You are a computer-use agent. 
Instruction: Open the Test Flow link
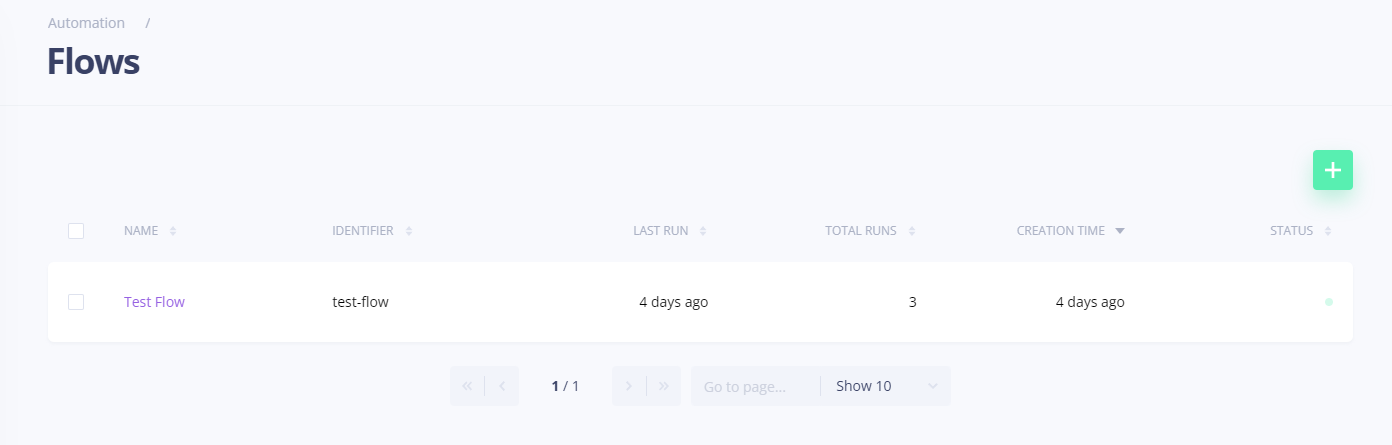pos(154,302)
